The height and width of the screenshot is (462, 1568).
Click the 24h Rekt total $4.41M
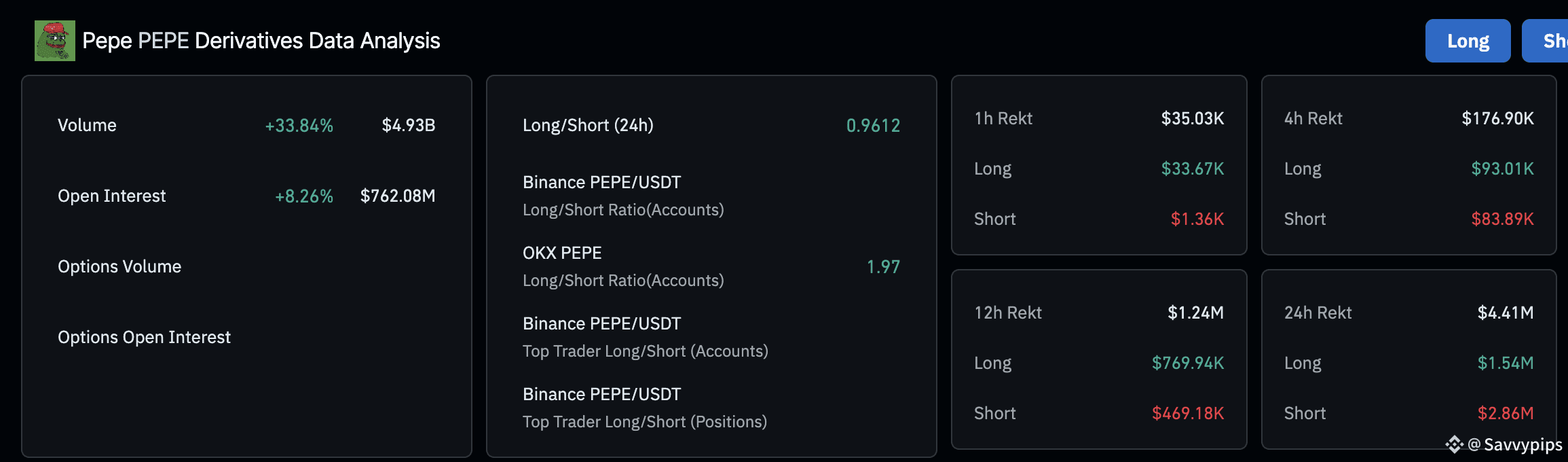pos(1506,313)
